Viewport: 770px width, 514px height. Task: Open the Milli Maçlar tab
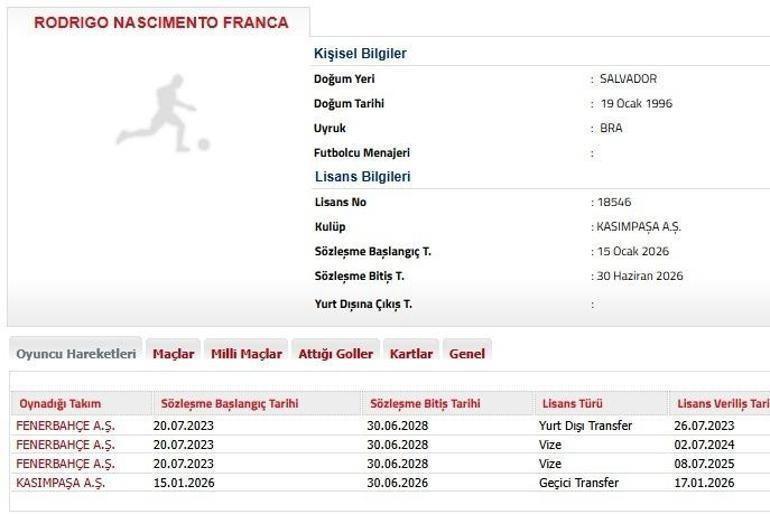[246, 354]
